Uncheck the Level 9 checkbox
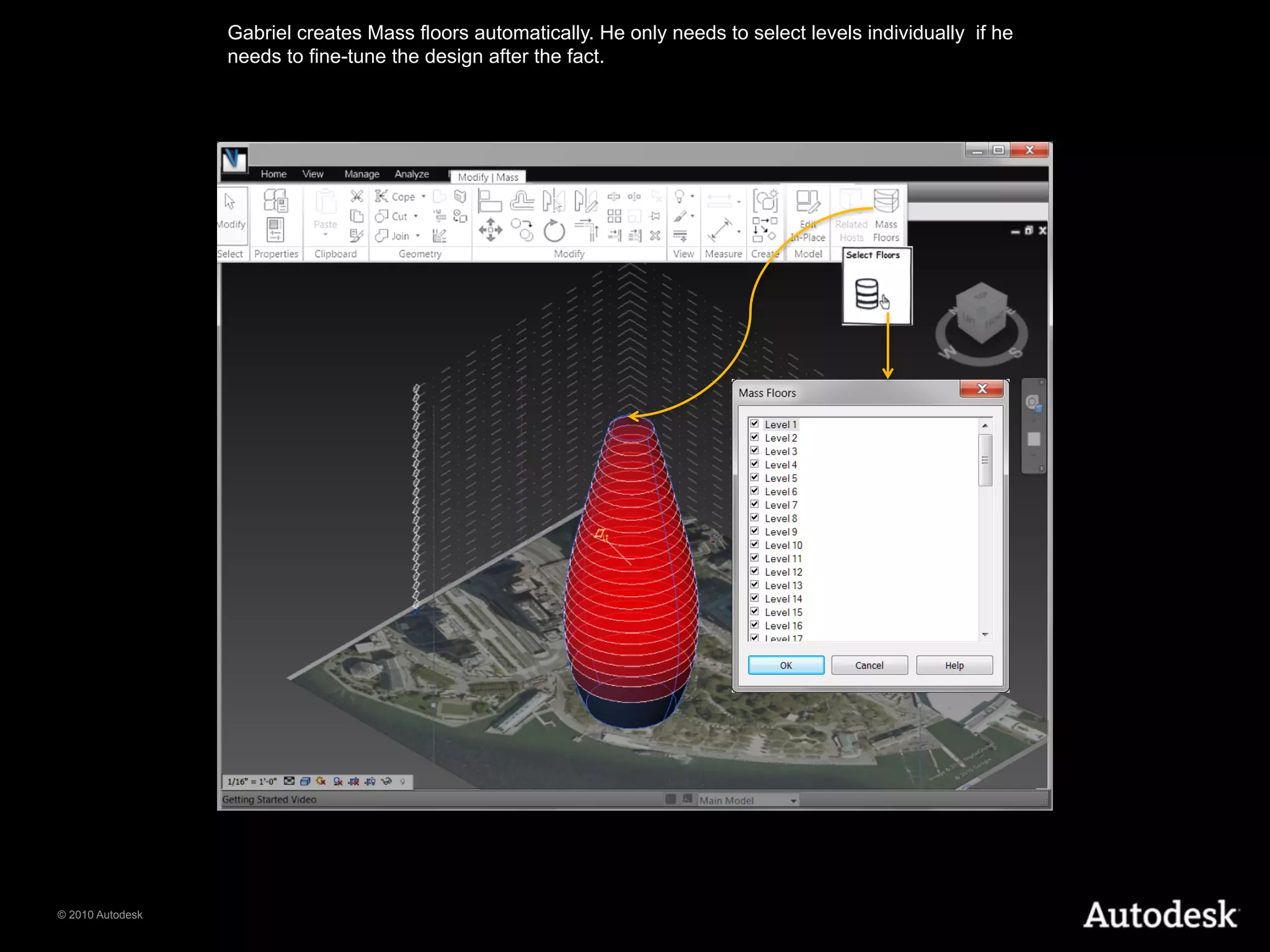This screenshot has width=1270, height=952. [755, 531]
